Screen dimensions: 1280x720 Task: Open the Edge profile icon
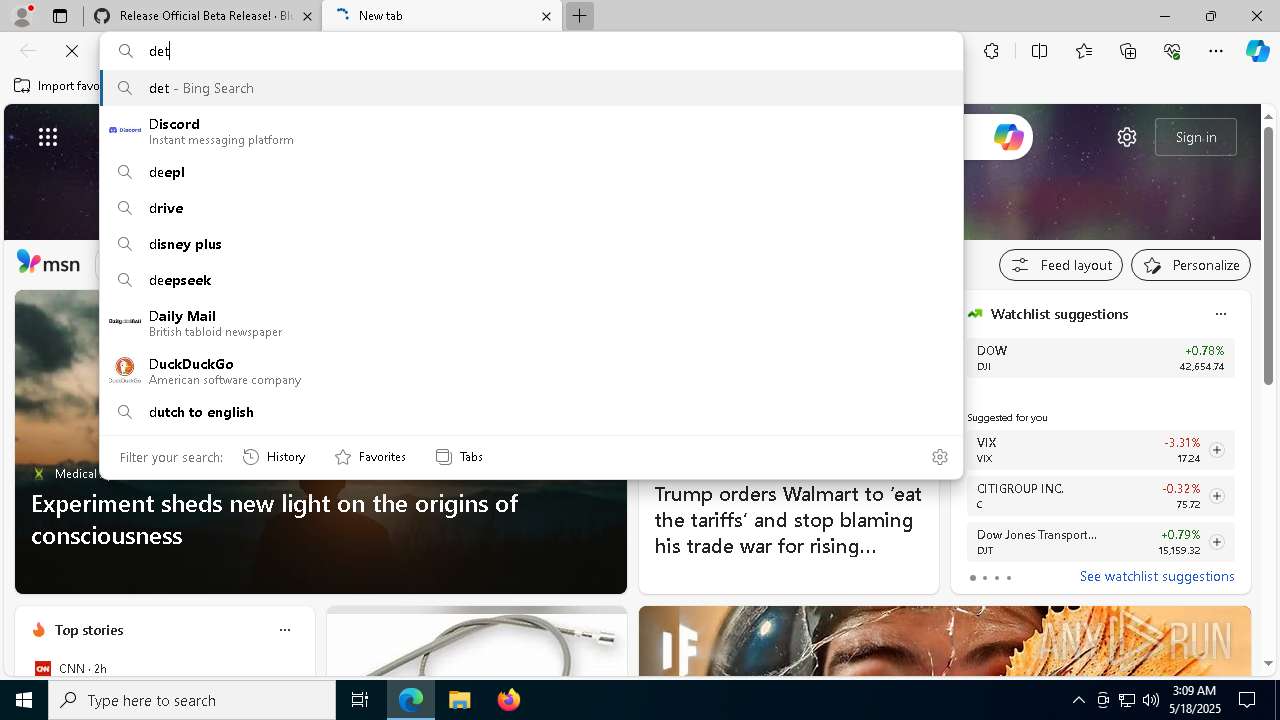tap(21, 16)
